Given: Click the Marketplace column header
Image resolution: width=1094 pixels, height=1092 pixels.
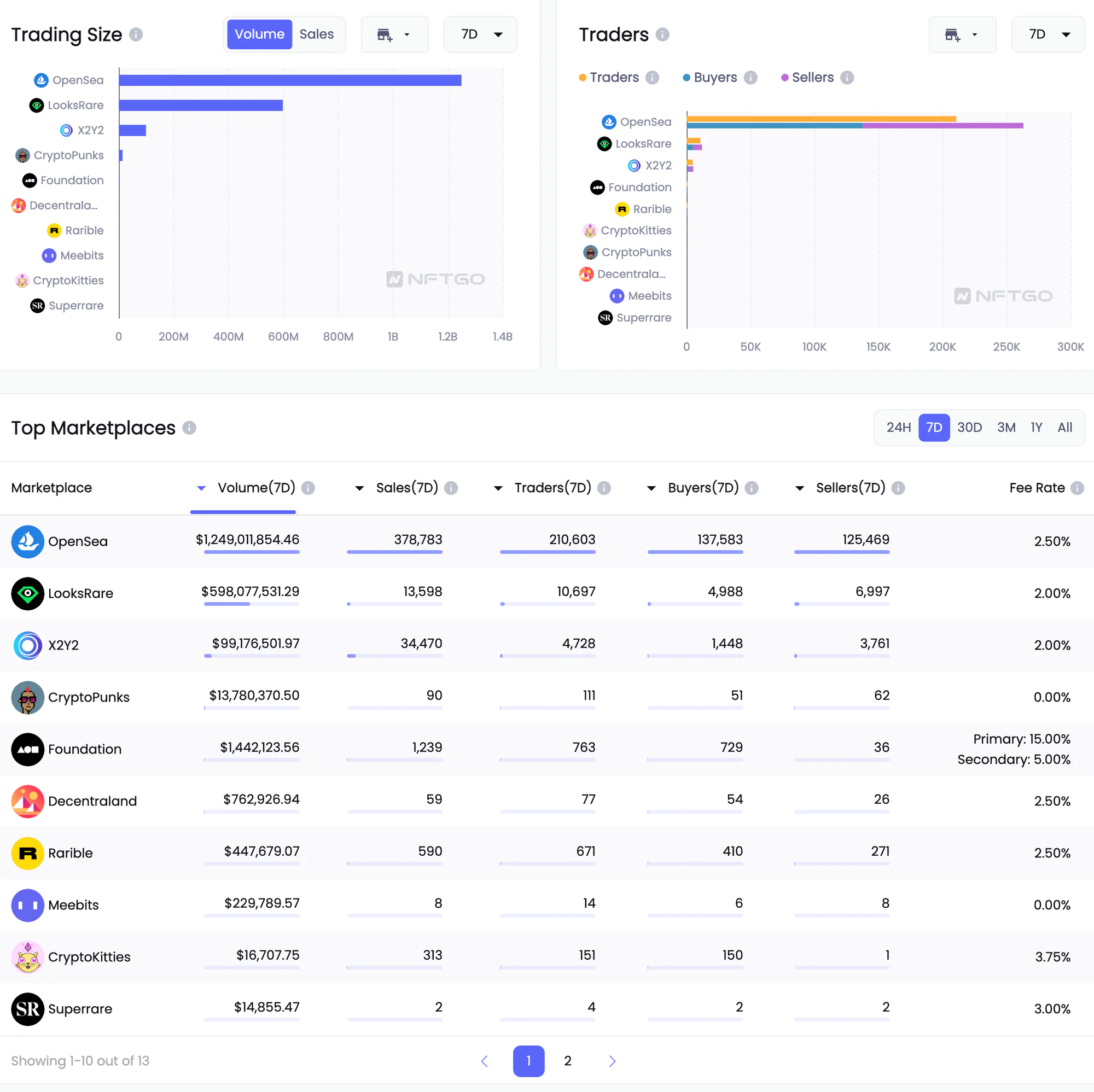Looking at the screenshot, I should coord(51,488).
